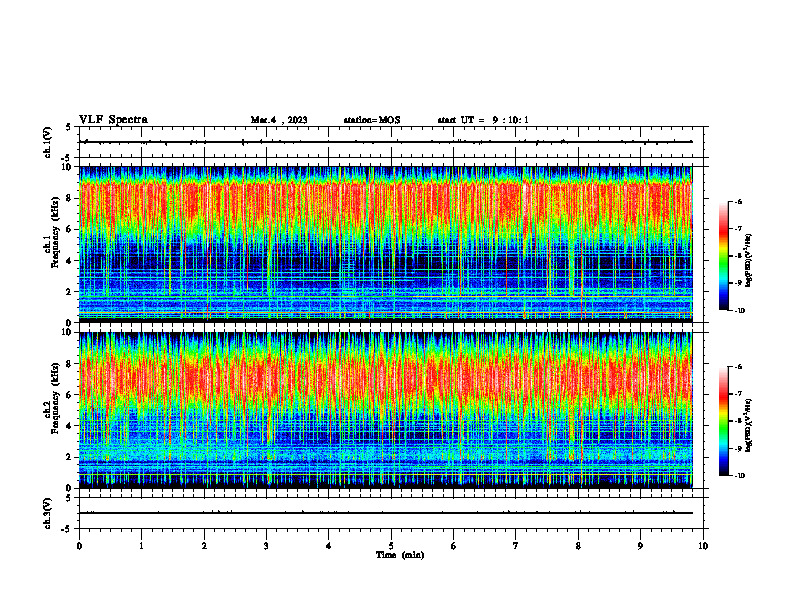The height and width of the screenshot is (612, 792).
Task: Click the "station=MOS" header label
Action: click(372, 120)
